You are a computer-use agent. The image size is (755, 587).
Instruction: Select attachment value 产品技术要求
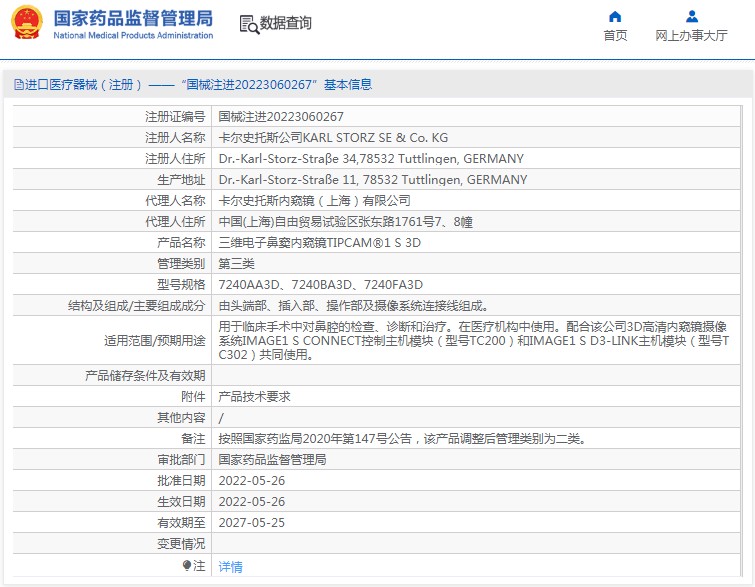(x=254, y=397)
